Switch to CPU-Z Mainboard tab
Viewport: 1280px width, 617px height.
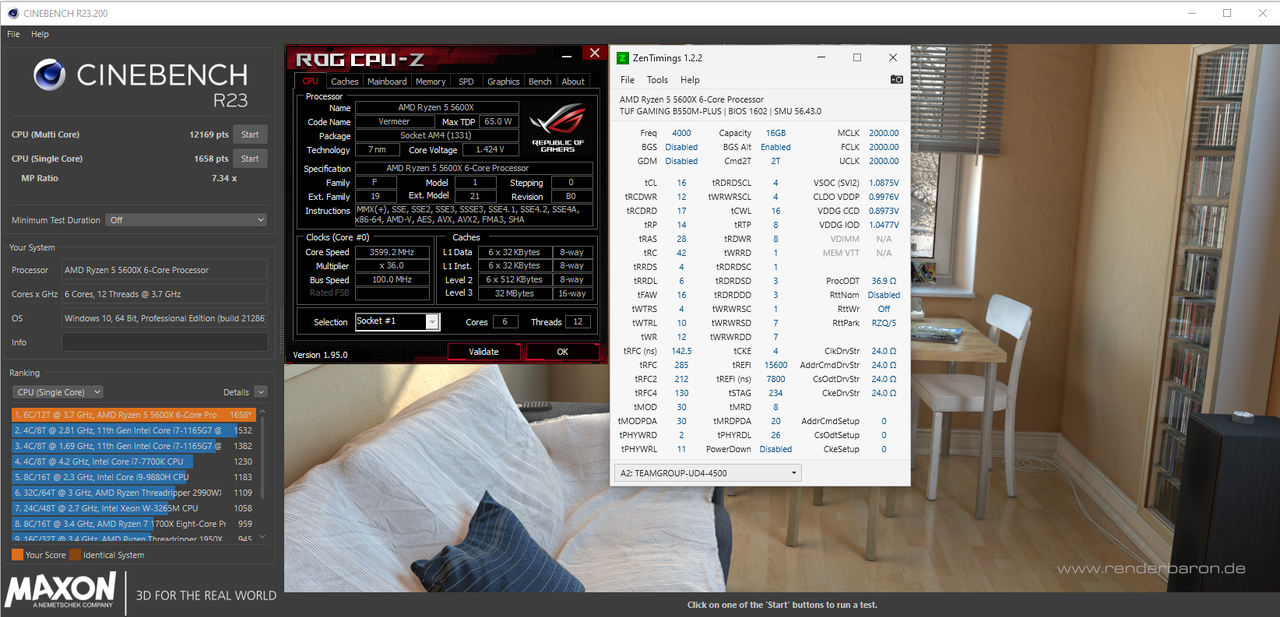coord(387,82)
